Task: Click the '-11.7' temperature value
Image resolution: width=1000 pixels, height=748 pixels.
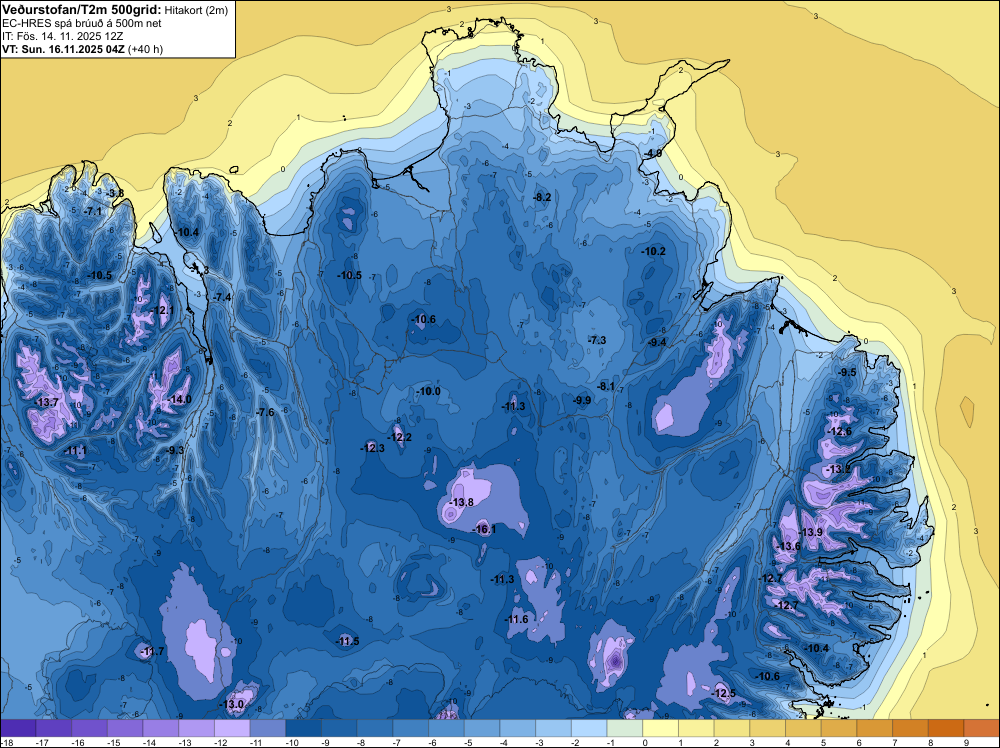Action: click(x=152, y=652)
